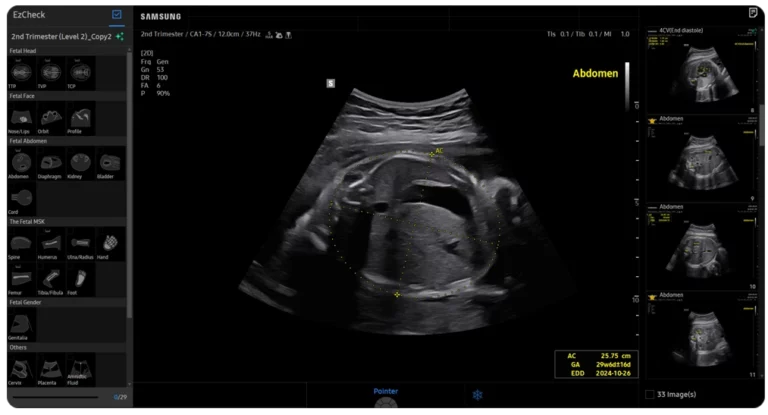
Task: Pick the Kidney view icon
Action: (x=81, y=163)
